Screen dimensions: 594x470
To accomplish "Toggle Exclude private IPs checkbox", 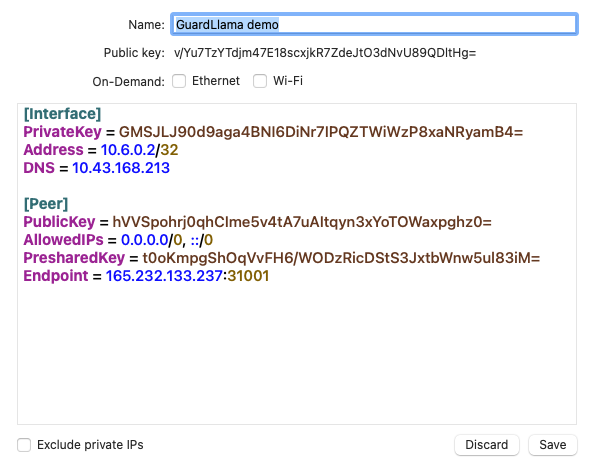I will tap(24, 445).
